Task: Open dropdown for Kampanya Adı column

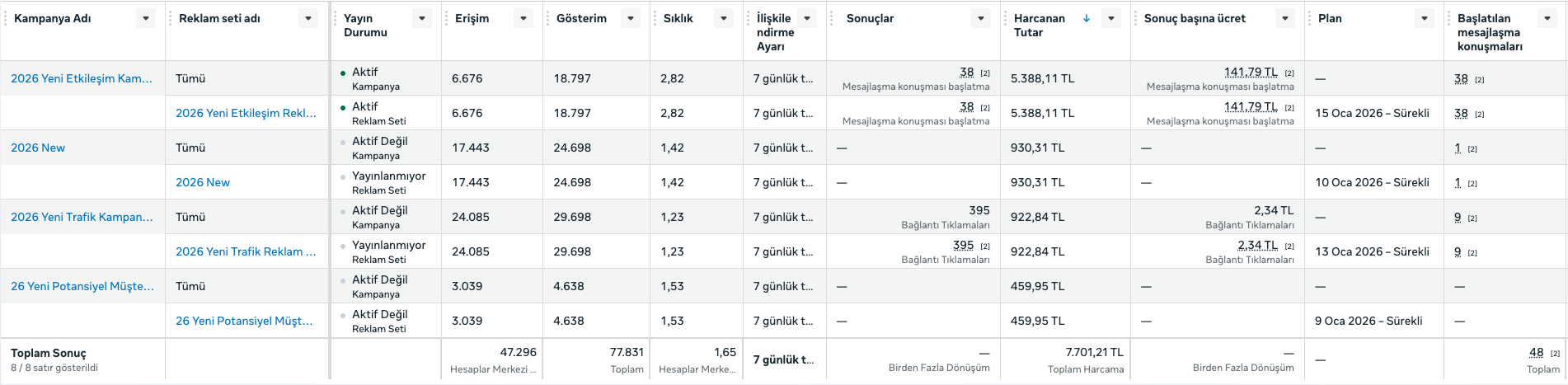Action: point(146,18)
